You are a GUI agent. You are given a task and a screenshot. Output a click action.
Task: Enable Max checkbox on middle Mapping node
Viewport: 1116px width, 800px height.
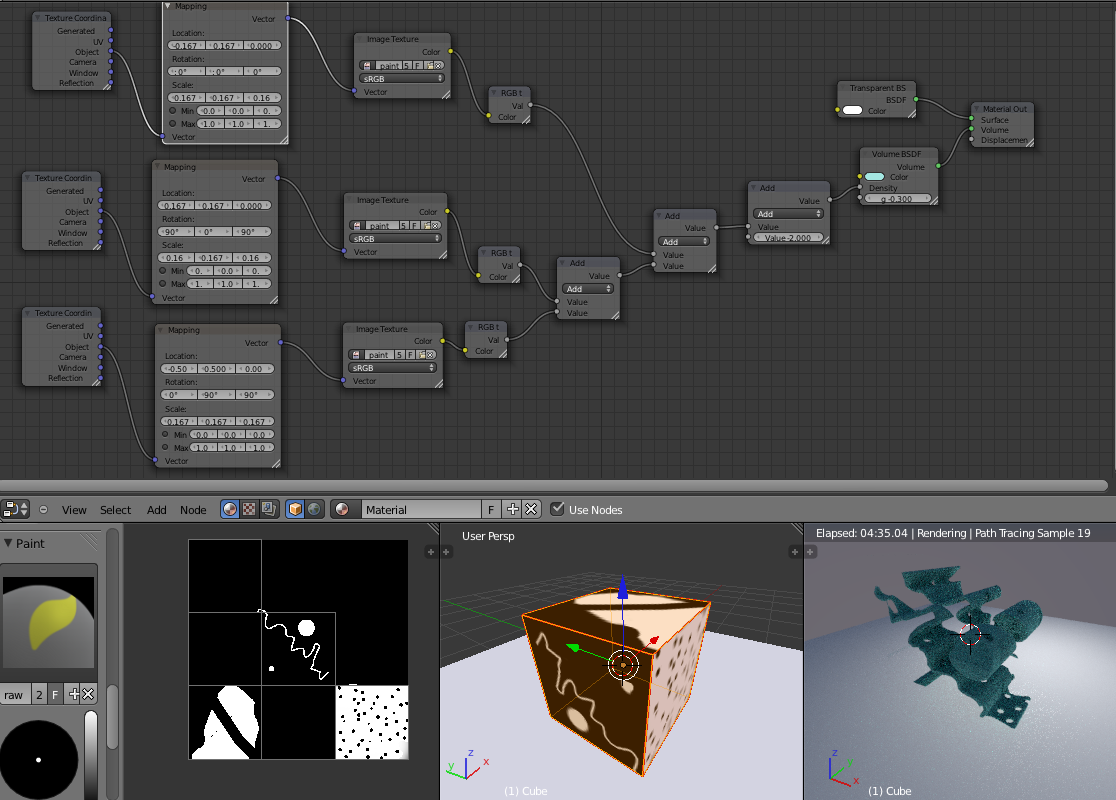click(160, 284)
